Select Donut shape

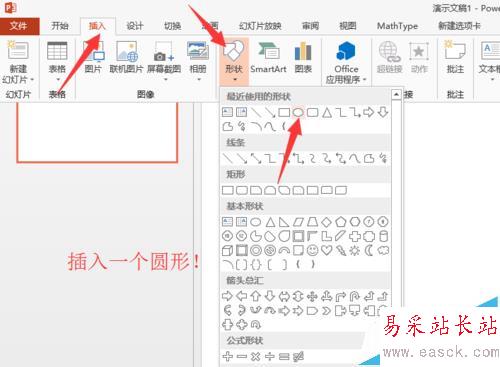[x=256, y=250]
